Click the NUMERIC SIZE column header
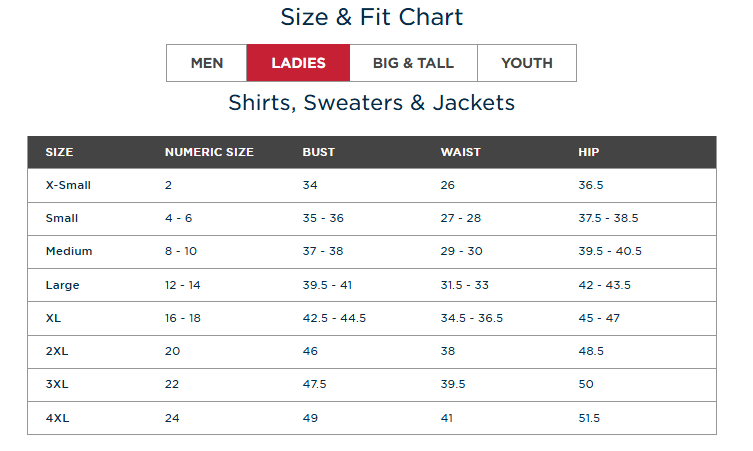Image resolution: width=753 pixels, height=451 pixels. click(209, 152)
